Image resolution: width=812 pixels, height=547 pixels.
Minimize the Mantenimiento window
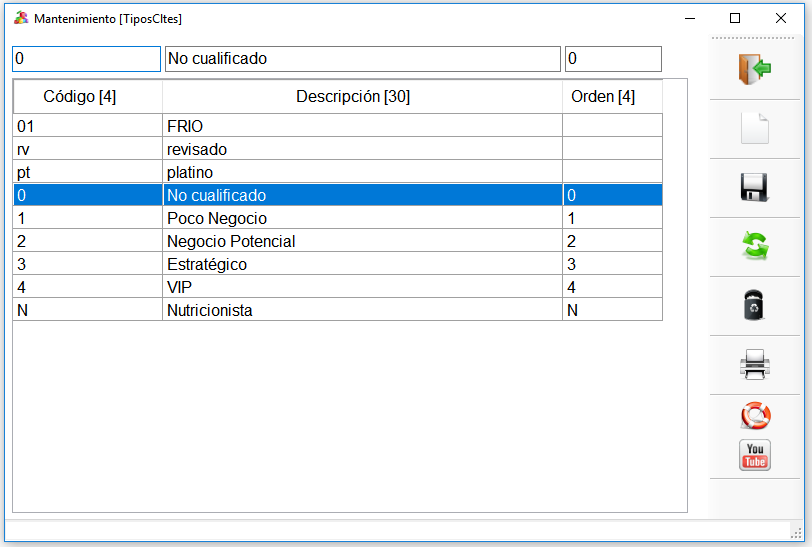tap(690, 18)
